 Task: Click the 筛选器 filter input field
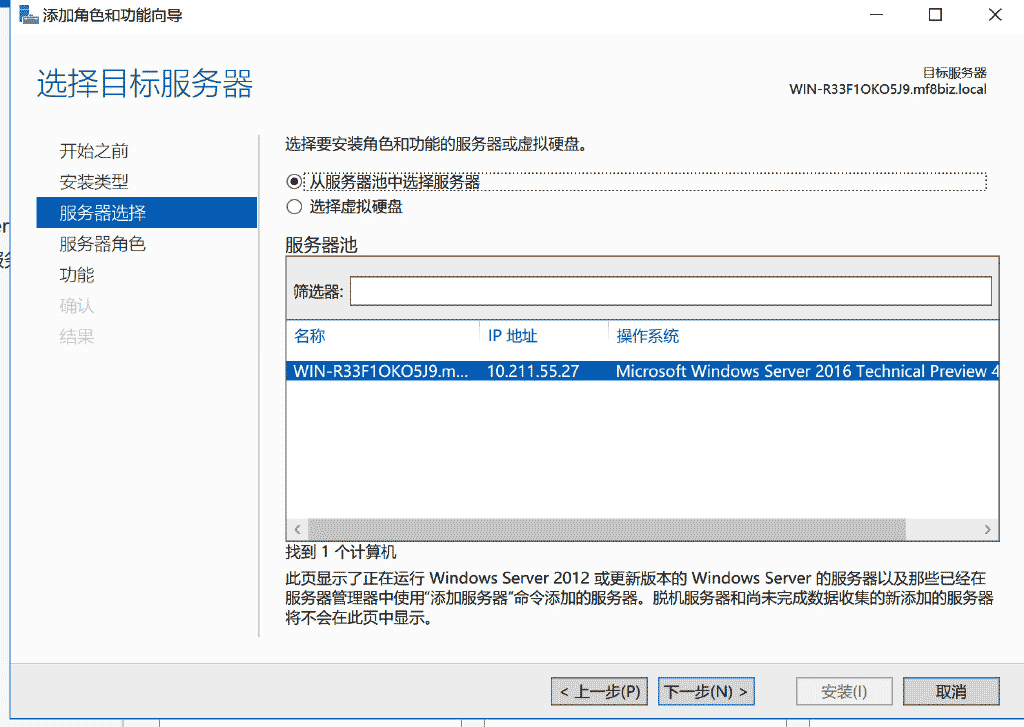point(670,291)
